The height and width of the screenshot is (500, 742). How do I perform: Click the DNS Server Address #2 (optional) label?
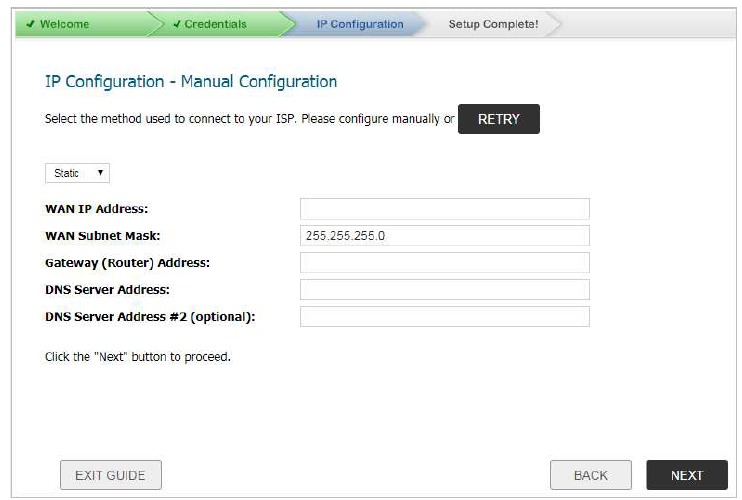(150, 317)
